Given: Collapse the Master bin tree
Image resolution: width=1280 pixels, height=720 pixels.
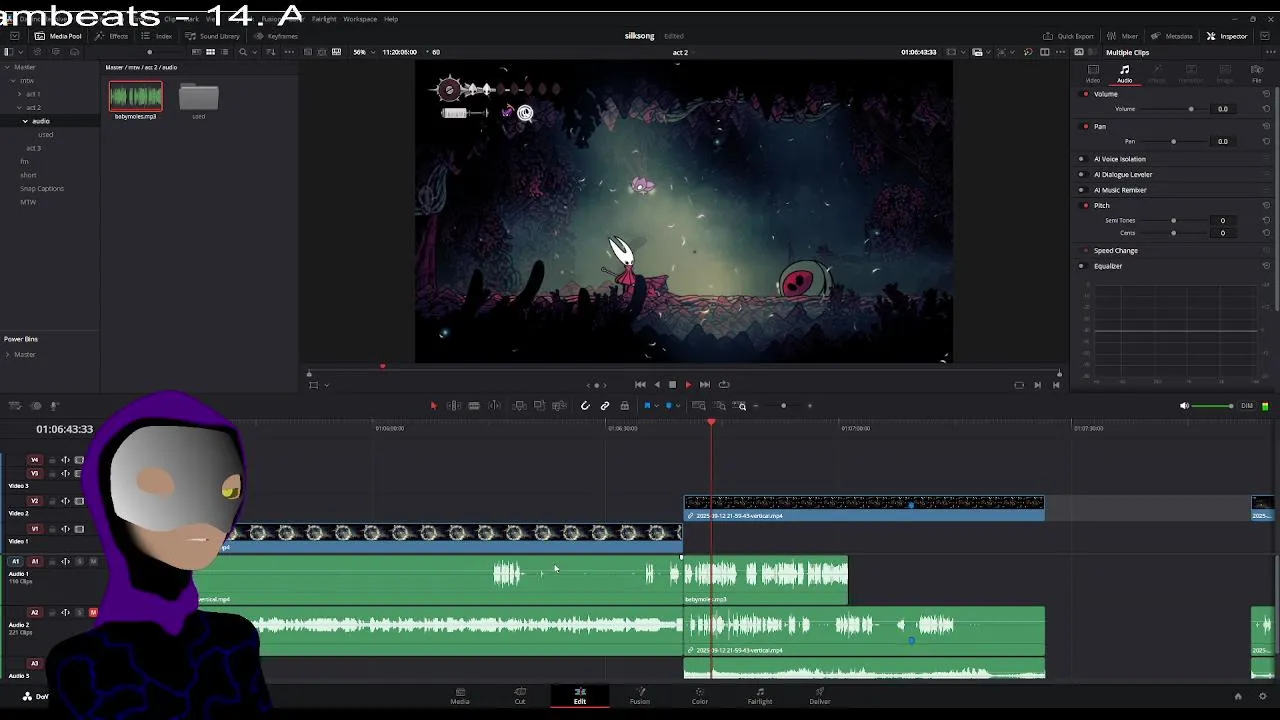Looking at the screenshot, I should 7,67.
